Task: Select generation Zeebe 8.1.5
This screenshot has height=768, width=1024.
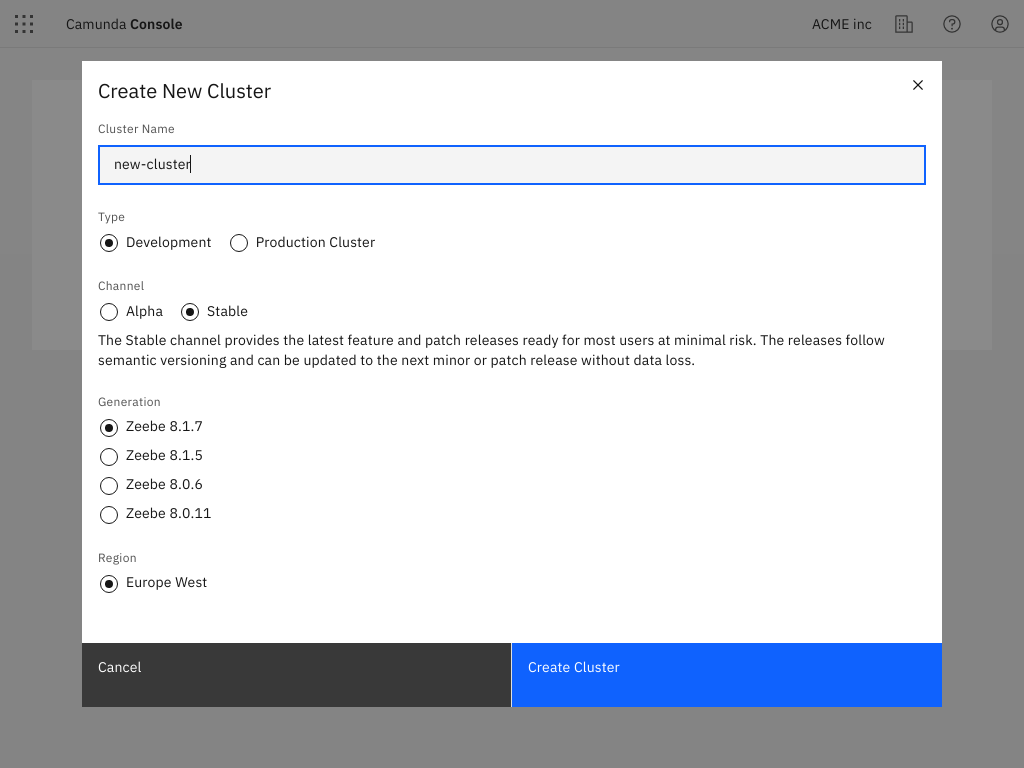Action: (108, 456)
